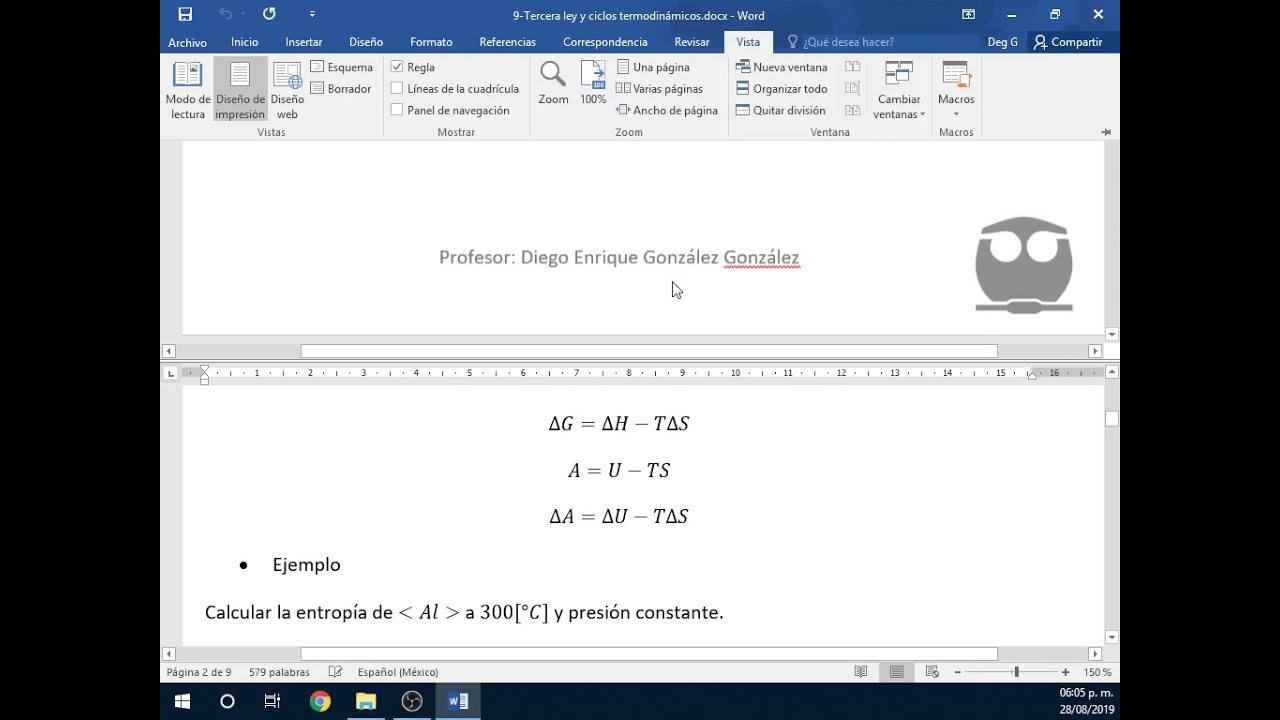
Task: Redo the last action in the title bar
Action: point(269,14)
